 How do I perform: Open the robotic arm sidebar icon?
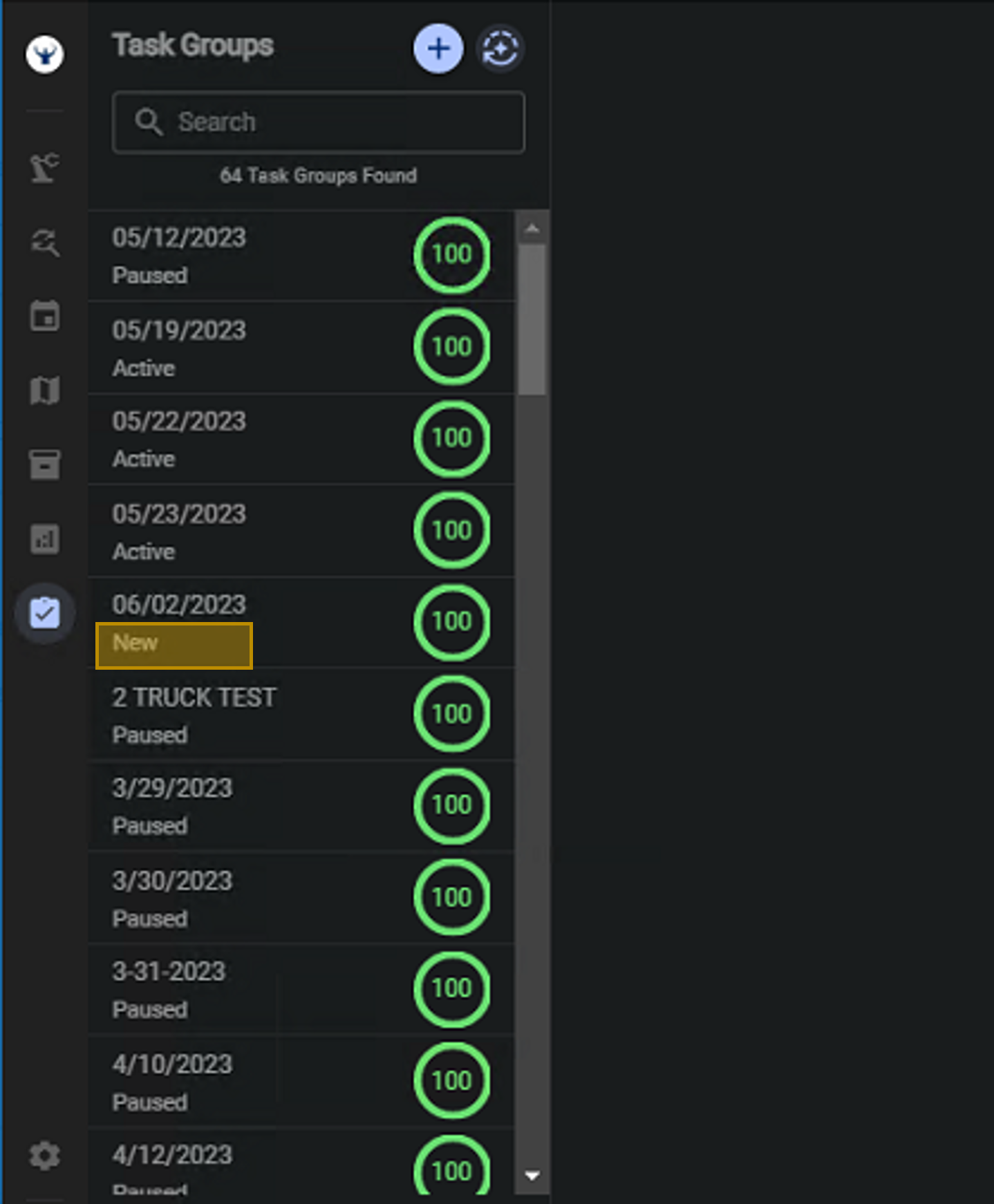click(45, 167)
